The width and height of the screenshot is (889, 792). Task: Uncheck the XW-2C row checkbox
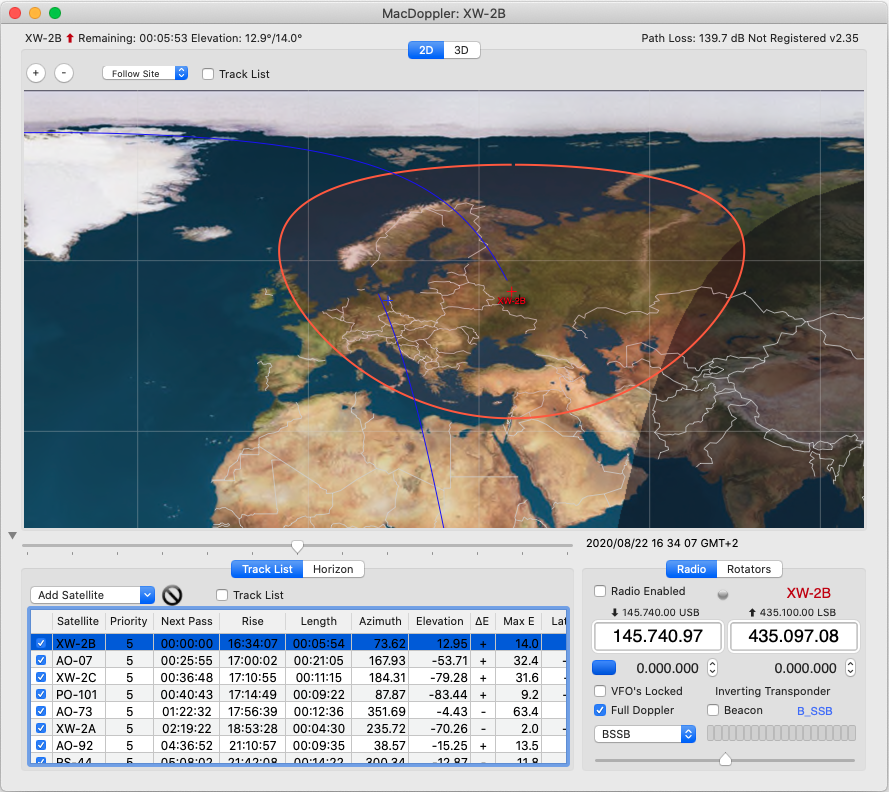pos(41,677)
